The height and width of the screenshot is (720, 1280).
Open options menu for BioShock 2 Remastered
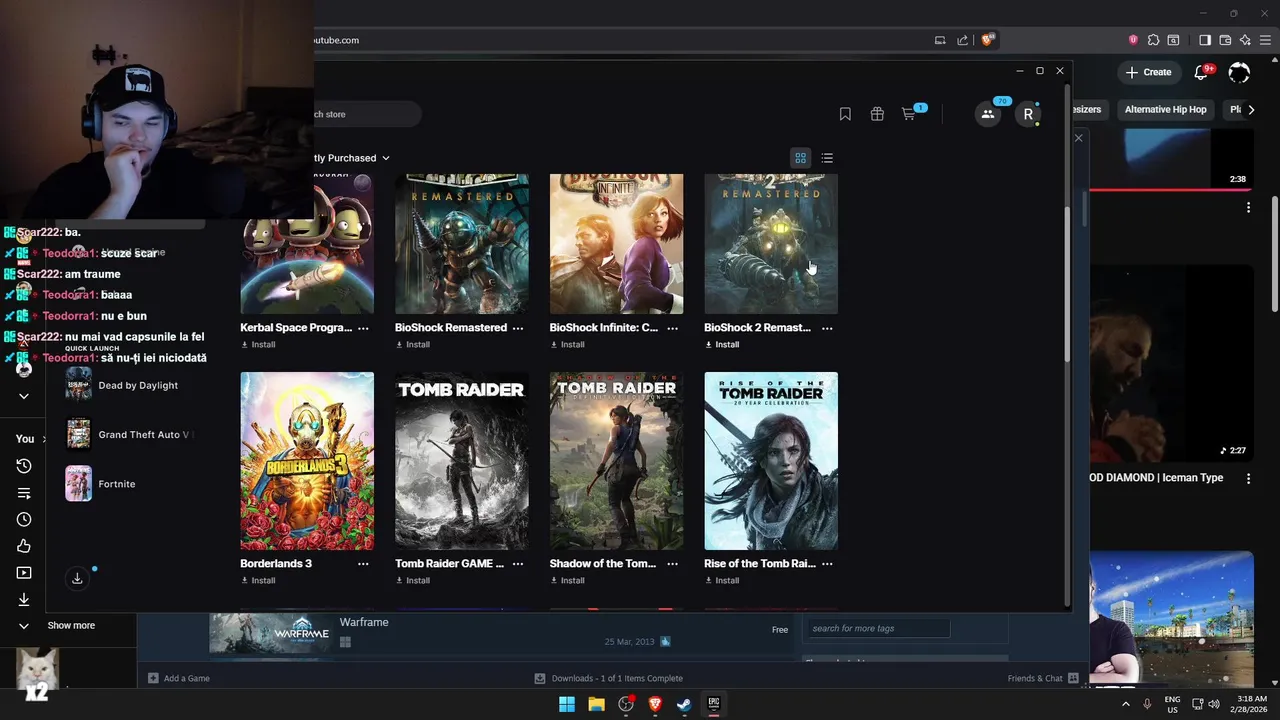pos(827,328)
